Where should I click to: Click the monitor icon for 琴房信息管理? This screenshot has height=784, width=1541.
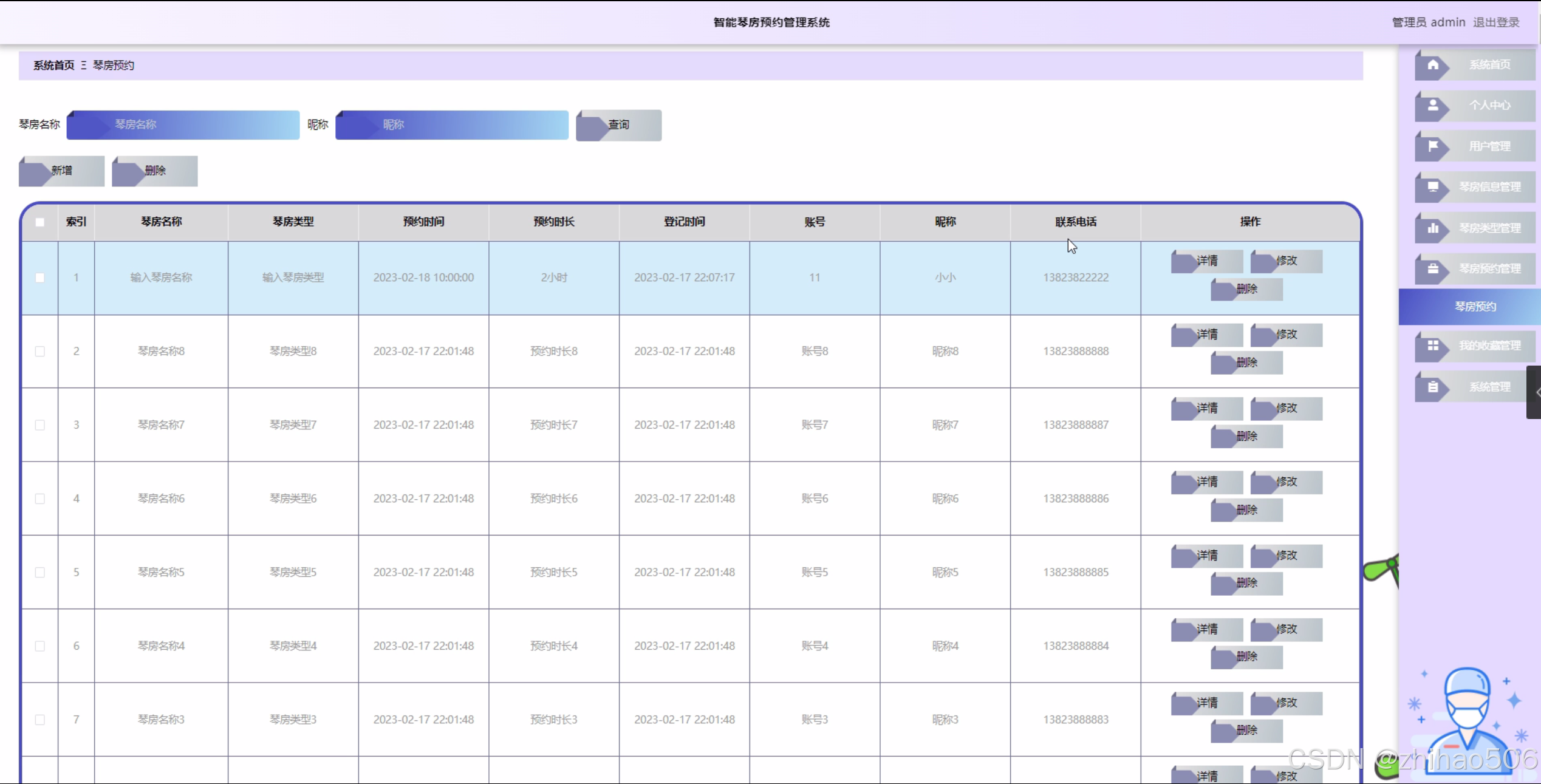(x=1433, y=187)
